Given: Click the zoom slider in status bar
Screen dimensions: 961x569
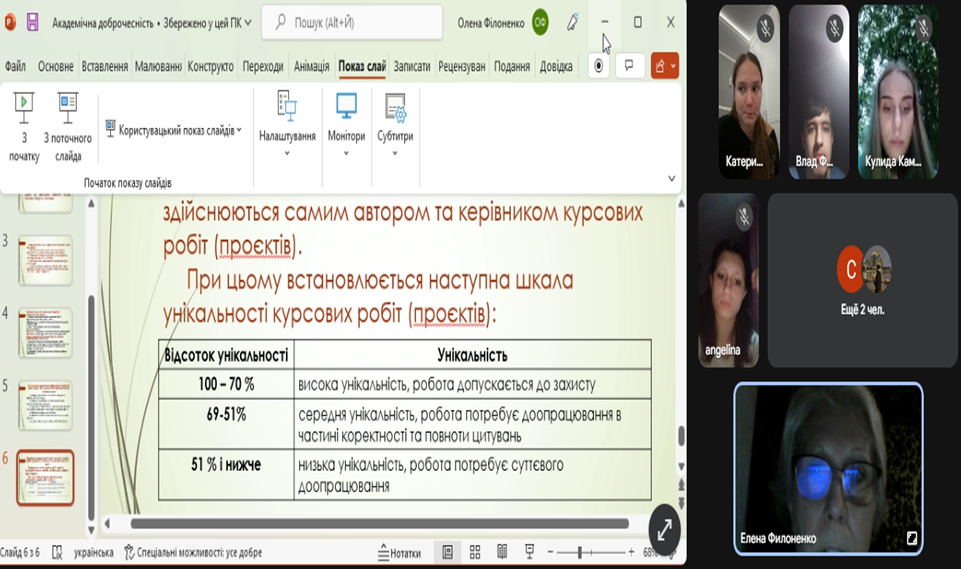Looking at the screenshot, I should (580, 552).
